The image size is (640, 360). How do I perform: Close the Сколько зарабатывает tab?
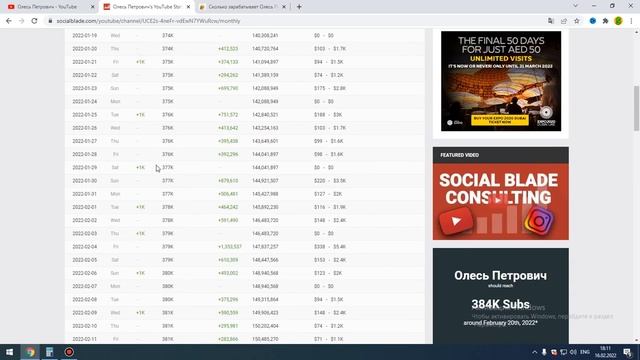pos(284,7)
